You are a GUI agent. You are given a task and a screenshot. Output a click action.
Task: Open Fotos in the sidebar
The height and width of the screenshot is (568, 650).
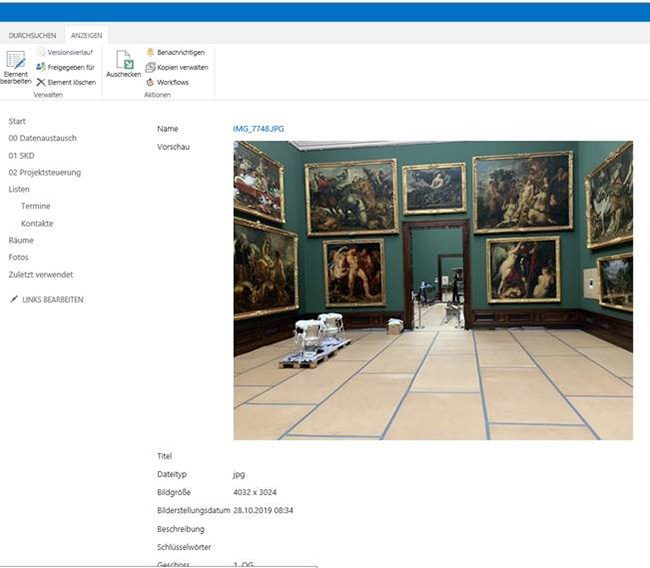[x=18, y=257]
